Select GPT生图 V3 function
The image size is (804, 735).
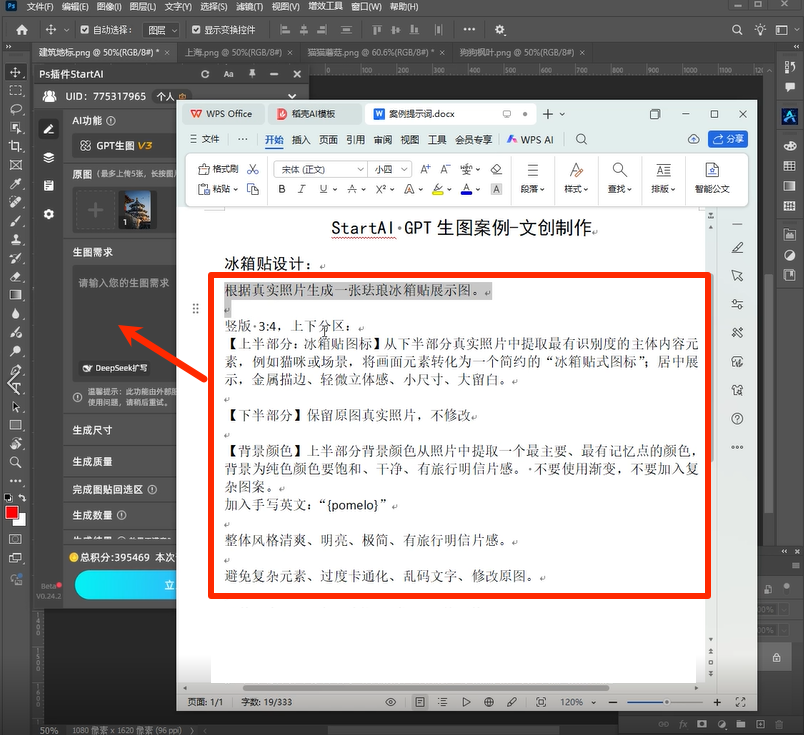(x=123, y=146)
